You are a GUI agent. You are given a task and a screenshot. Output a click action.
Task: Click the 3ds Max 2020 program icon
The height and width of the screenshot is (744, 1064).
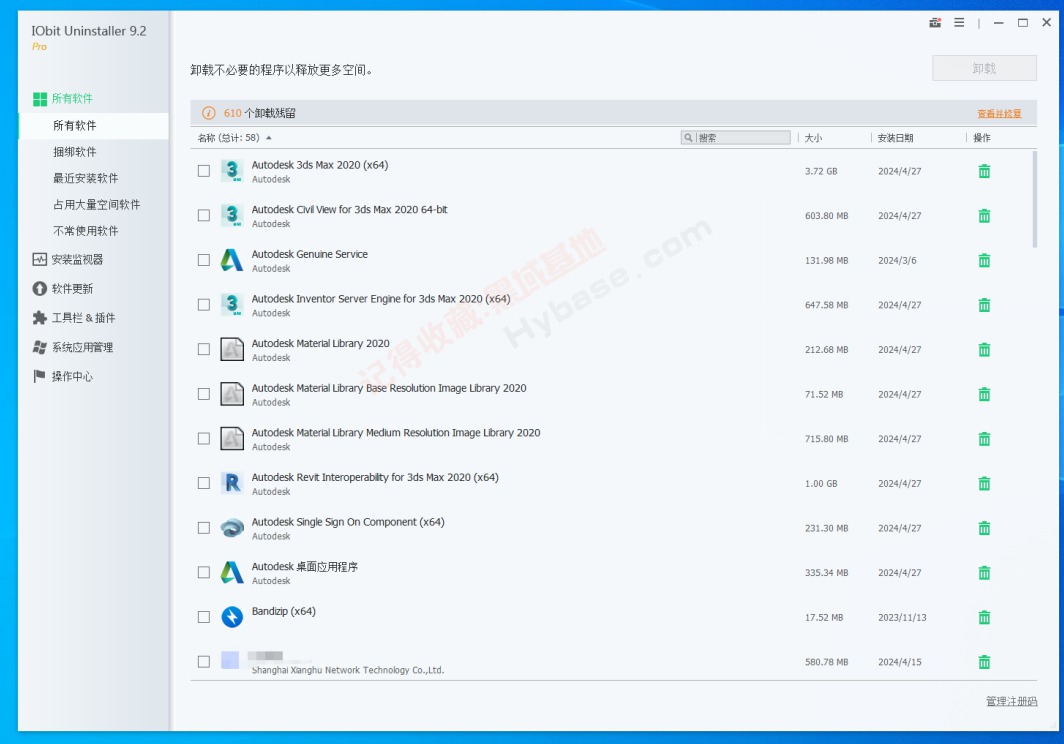coord(232,170)
